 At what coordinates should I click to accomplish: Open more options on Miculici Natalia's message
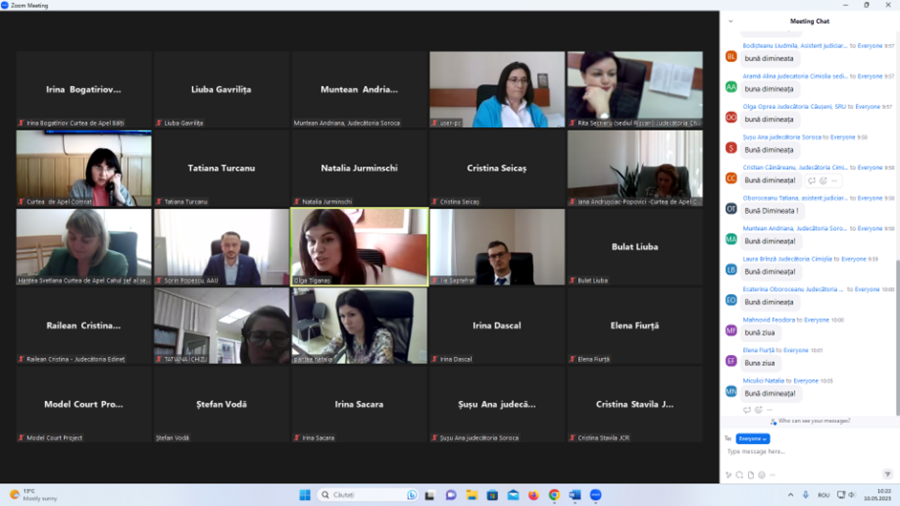click(770, 410)
